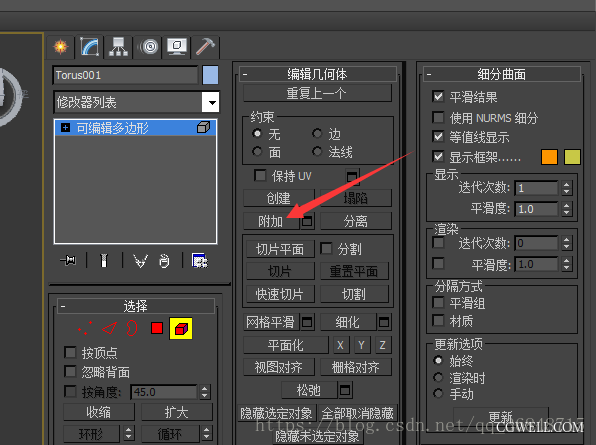Open the orange cage color swatch
The image size is (596, 445).
549,157
